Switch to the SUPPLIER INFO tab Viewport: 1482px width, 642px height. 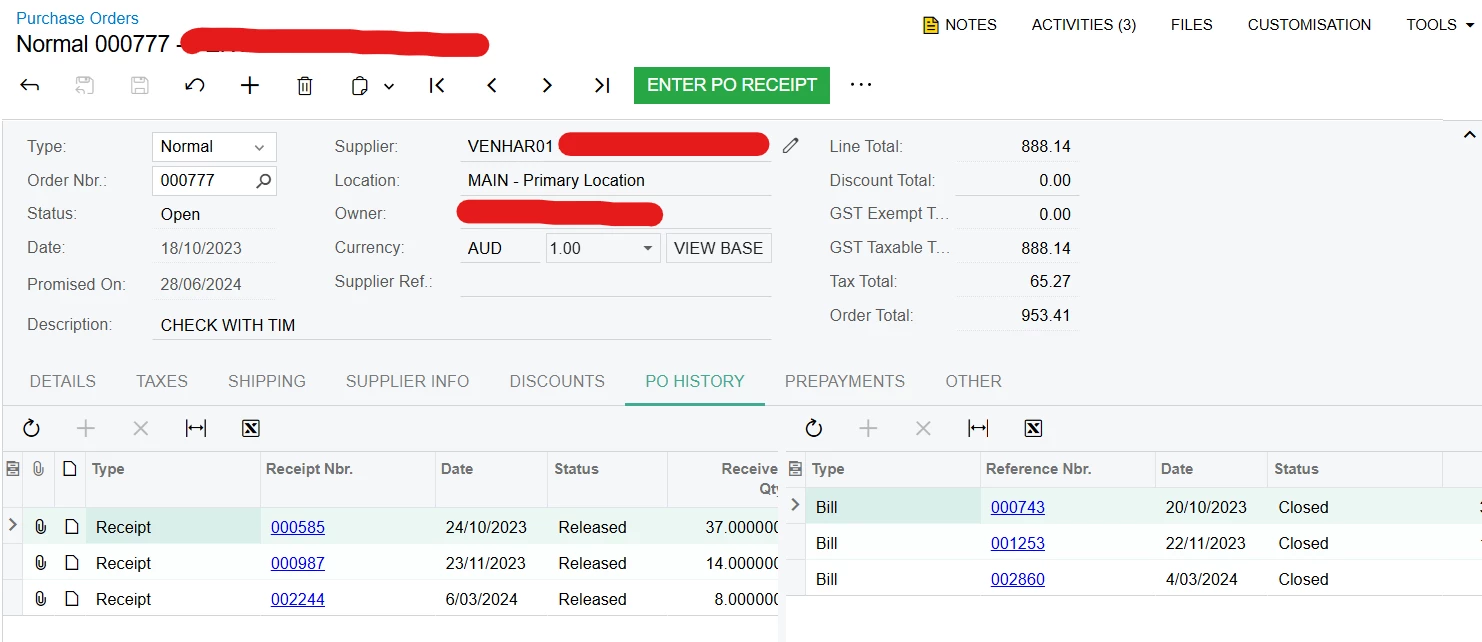click(407, 381)
